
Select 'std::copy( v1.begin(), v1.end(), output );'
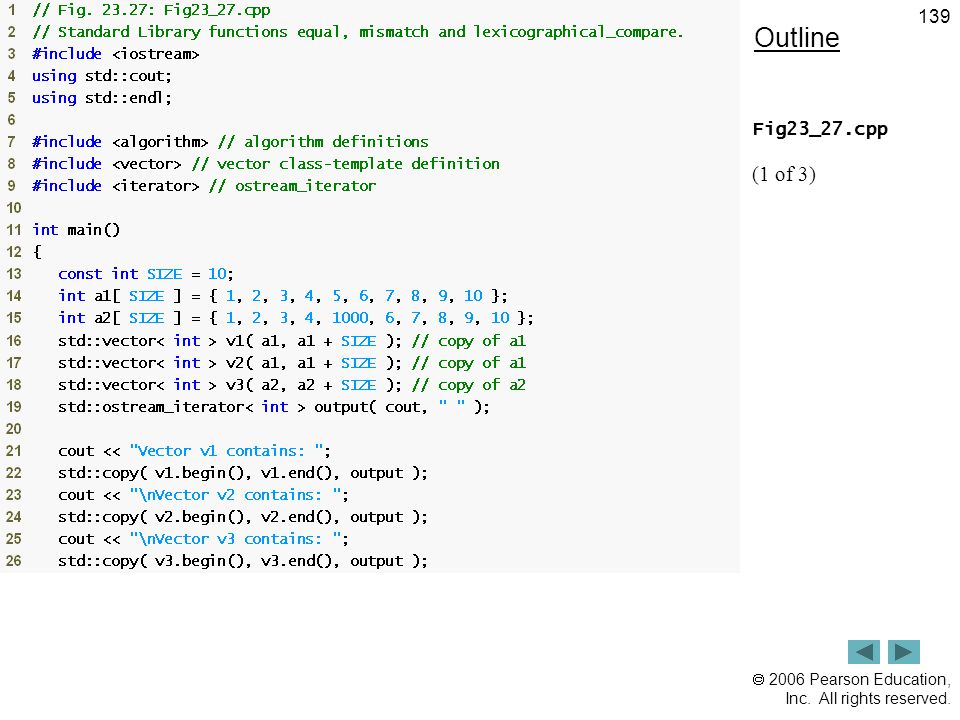242,473
